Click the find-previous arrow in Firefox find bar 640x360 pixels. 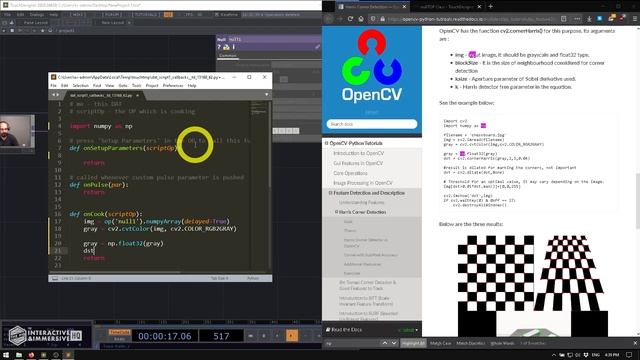click(x=384, y=343)
